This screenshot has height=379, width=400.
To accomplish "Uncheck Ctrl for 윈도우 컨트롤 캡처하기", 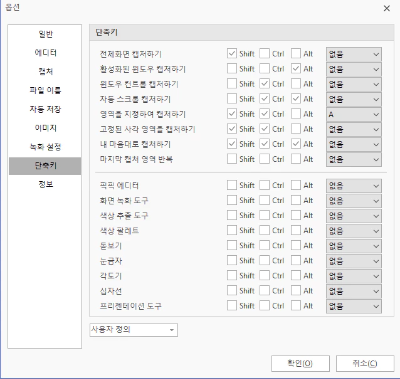I will coord(264,84).
